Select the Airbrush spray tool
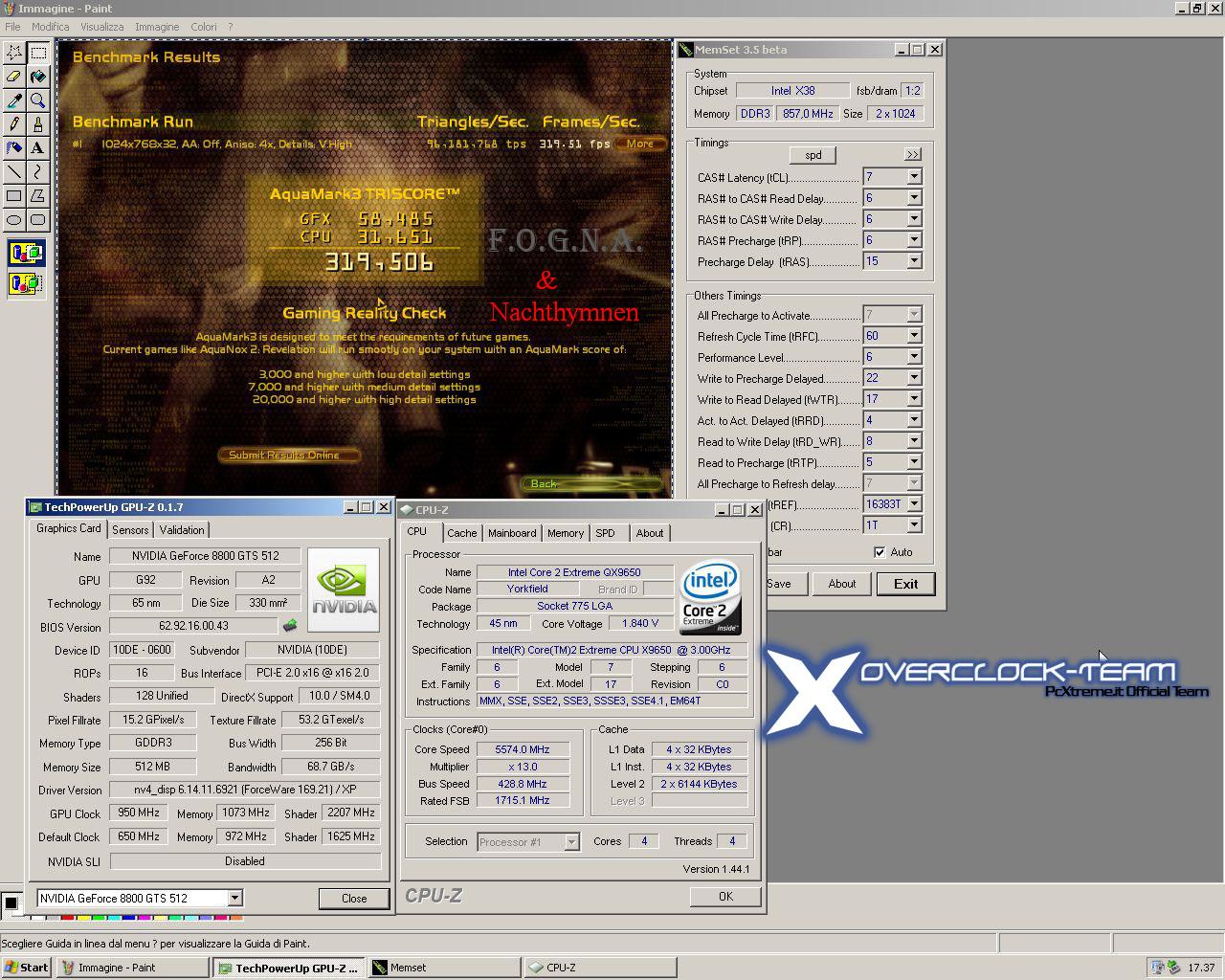This screenshot has width=1225, height=980. click(x=14, y=148)
